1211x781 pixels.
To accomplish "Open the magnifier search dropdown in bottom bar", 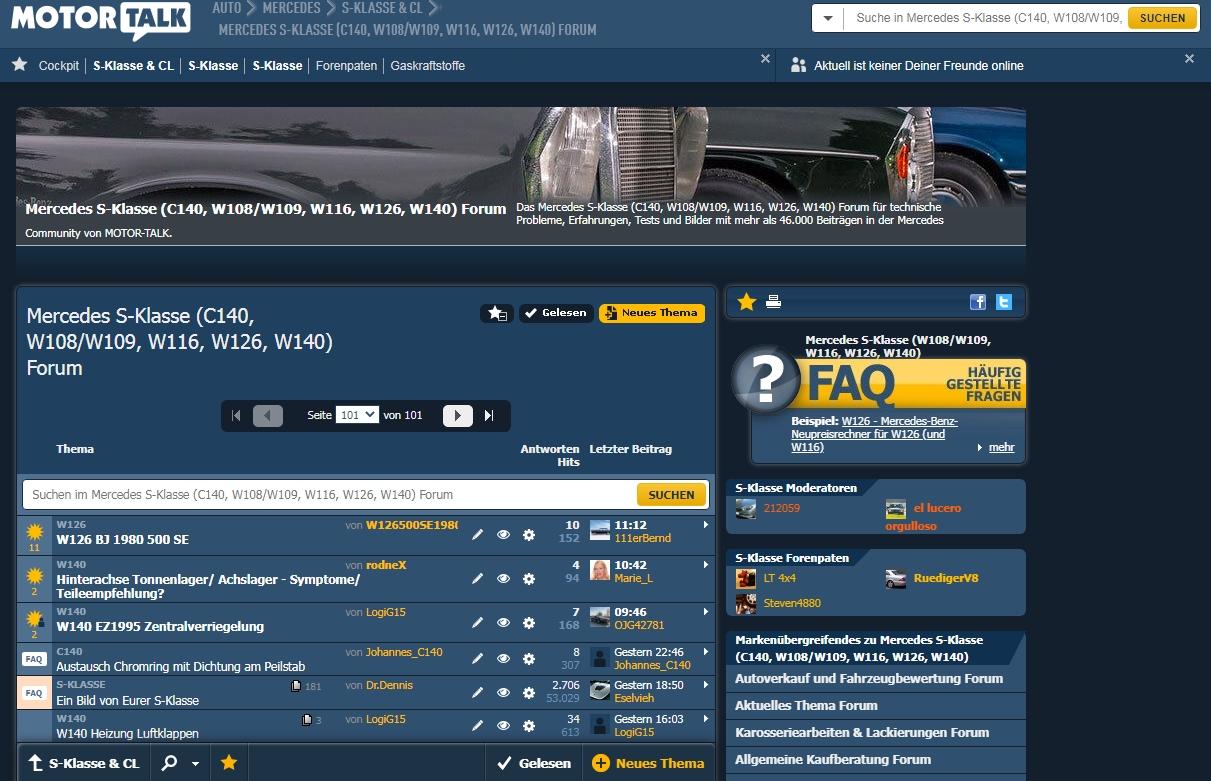I will [180, 763].
